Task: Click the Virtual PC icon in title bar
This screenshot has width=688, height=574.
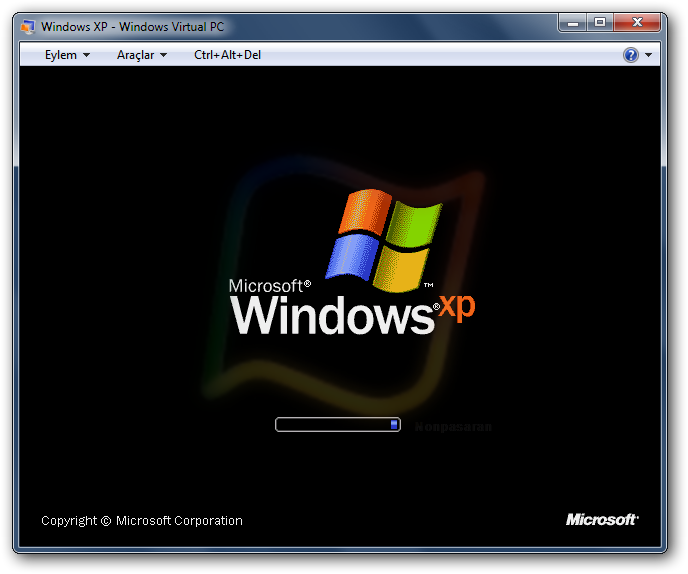Action: click(28, 27)
